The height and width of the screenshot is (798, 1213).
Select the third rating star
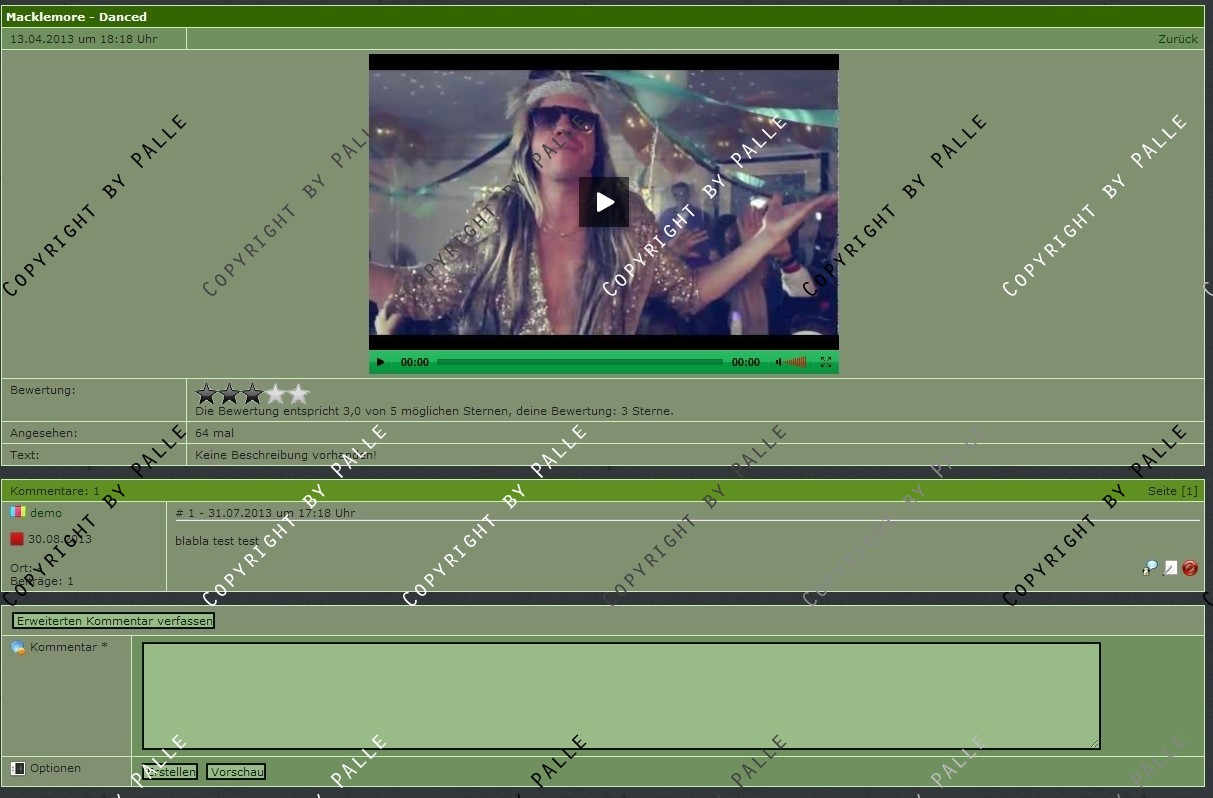coord(253,394)
